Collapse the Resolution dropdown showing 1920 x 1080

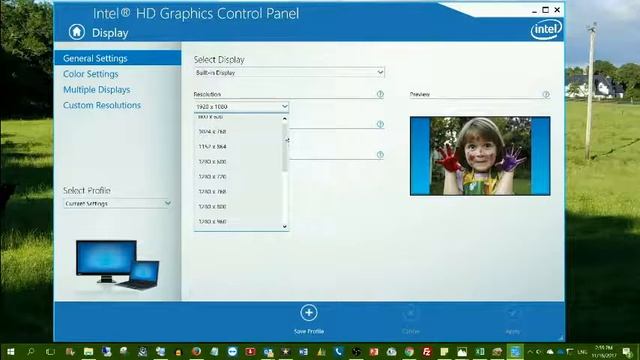(241, 107)
